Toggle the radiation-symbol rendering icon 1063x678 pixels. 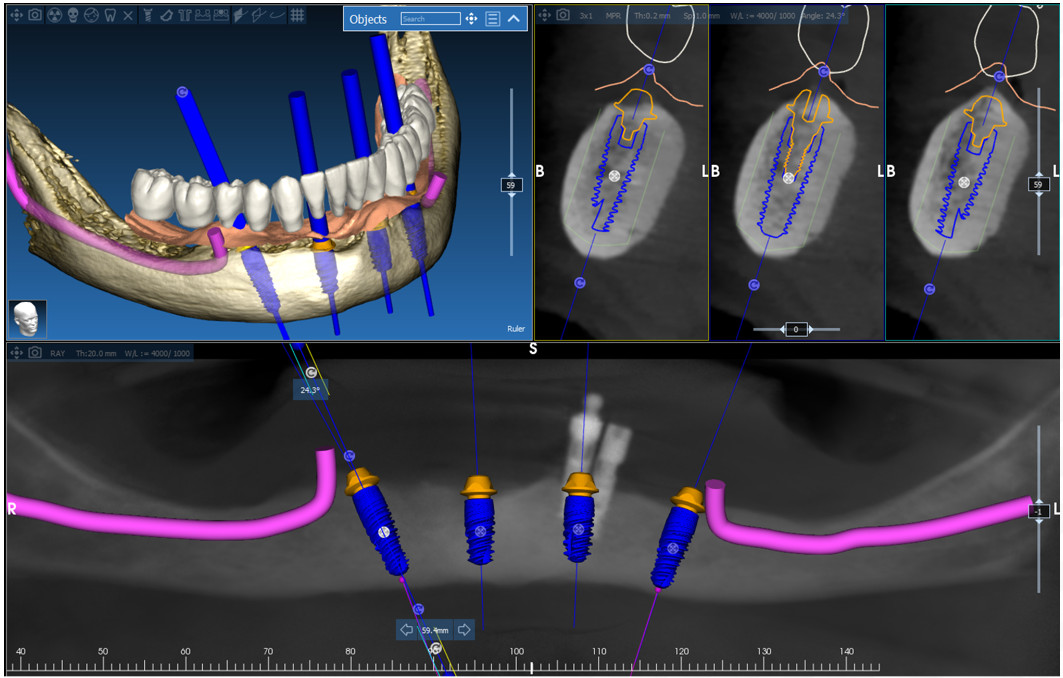tap(54, 15)
